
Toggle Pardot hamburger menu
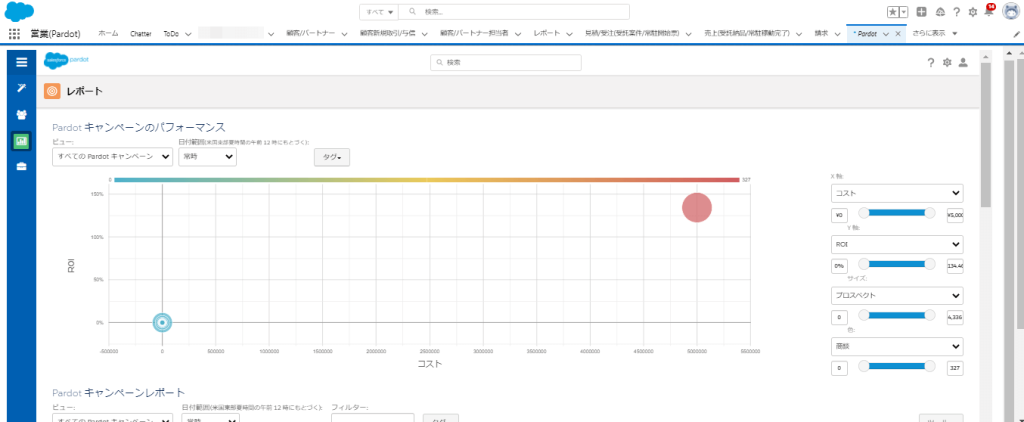tap(22, 62)
